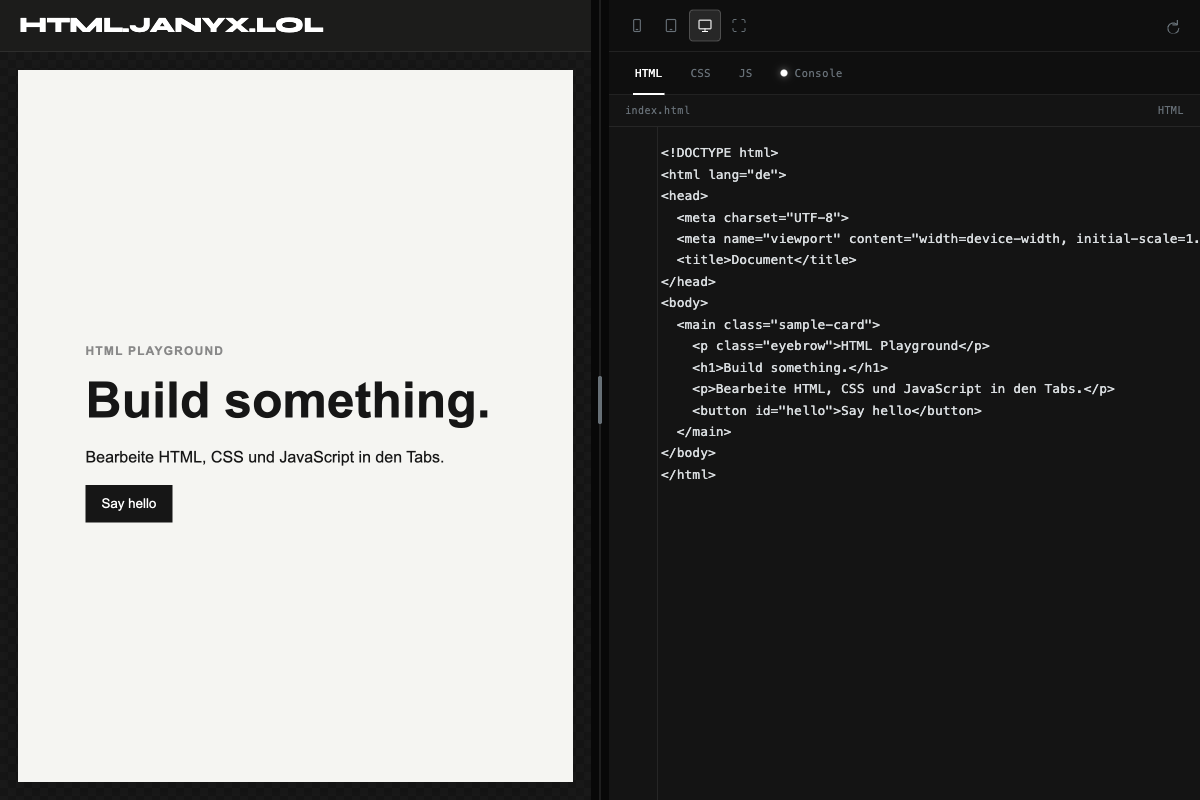Click the splitter handle between preview and editor

point(600,400)
